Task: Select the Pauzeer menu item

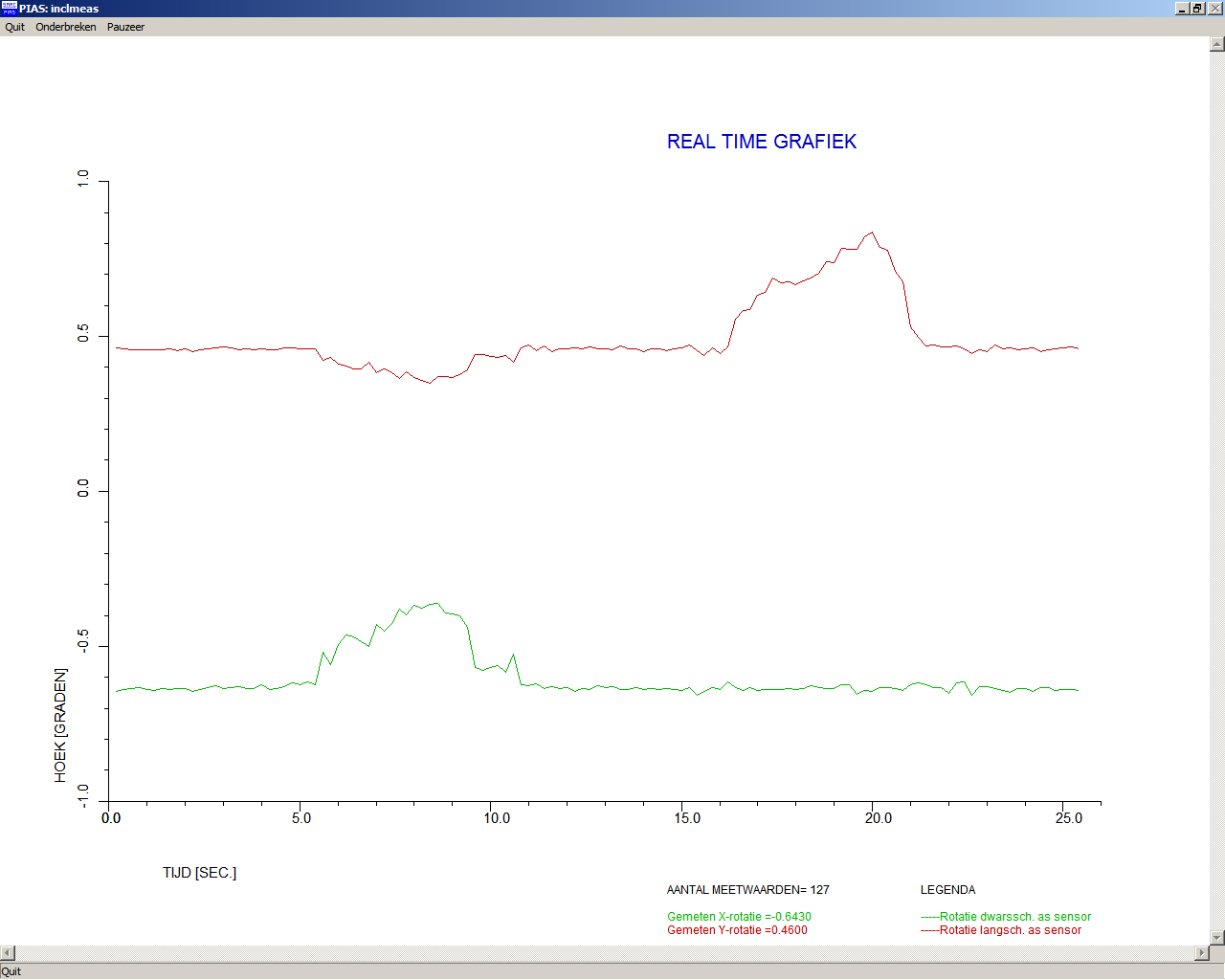Action: click(125, 27)
